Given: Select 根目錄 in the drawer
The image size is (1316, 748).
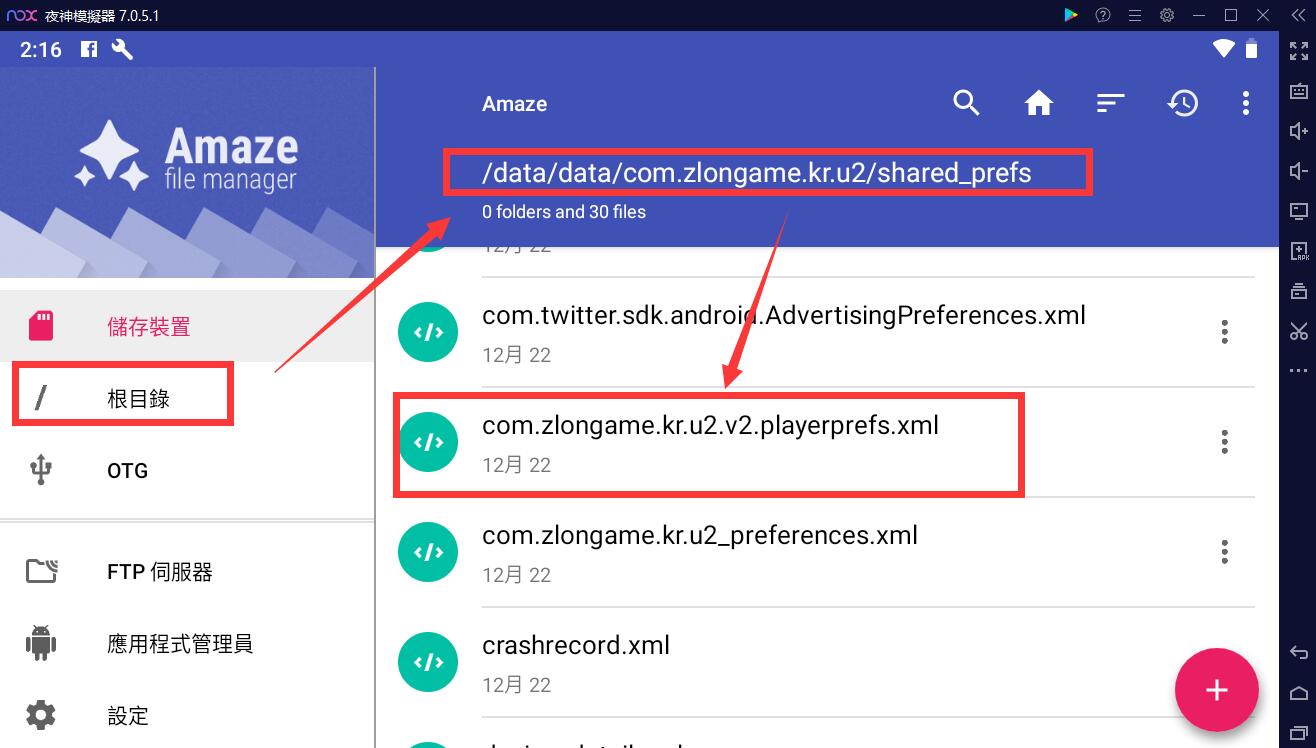Looking at the screenshot, I should [187, 398].
